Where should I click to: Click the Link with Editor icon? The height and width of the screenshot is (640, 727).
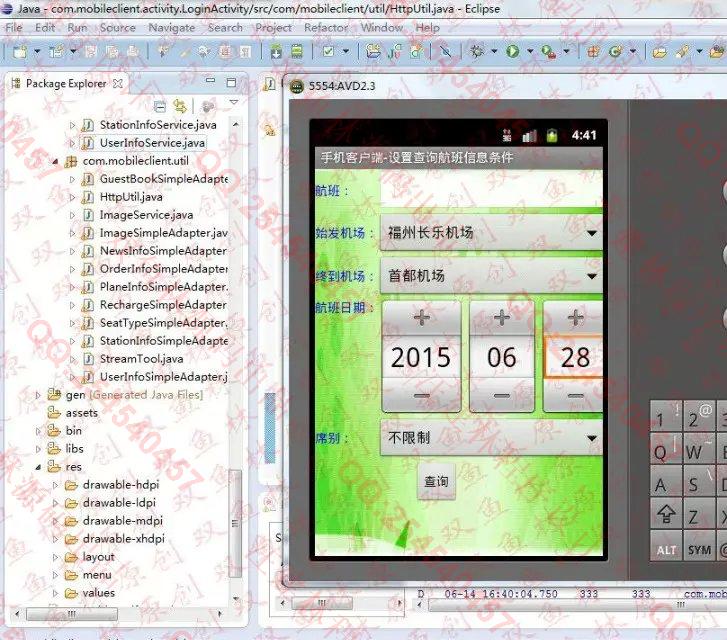point(180,107)
